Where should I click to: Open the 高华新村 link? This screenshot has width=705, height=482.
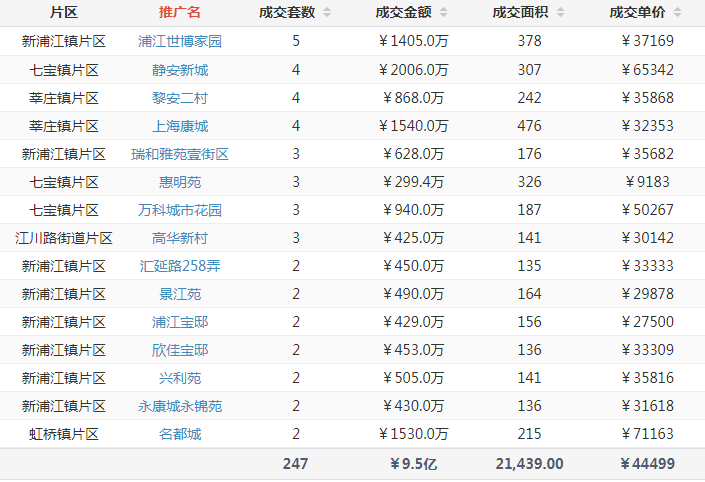[180, 238]
